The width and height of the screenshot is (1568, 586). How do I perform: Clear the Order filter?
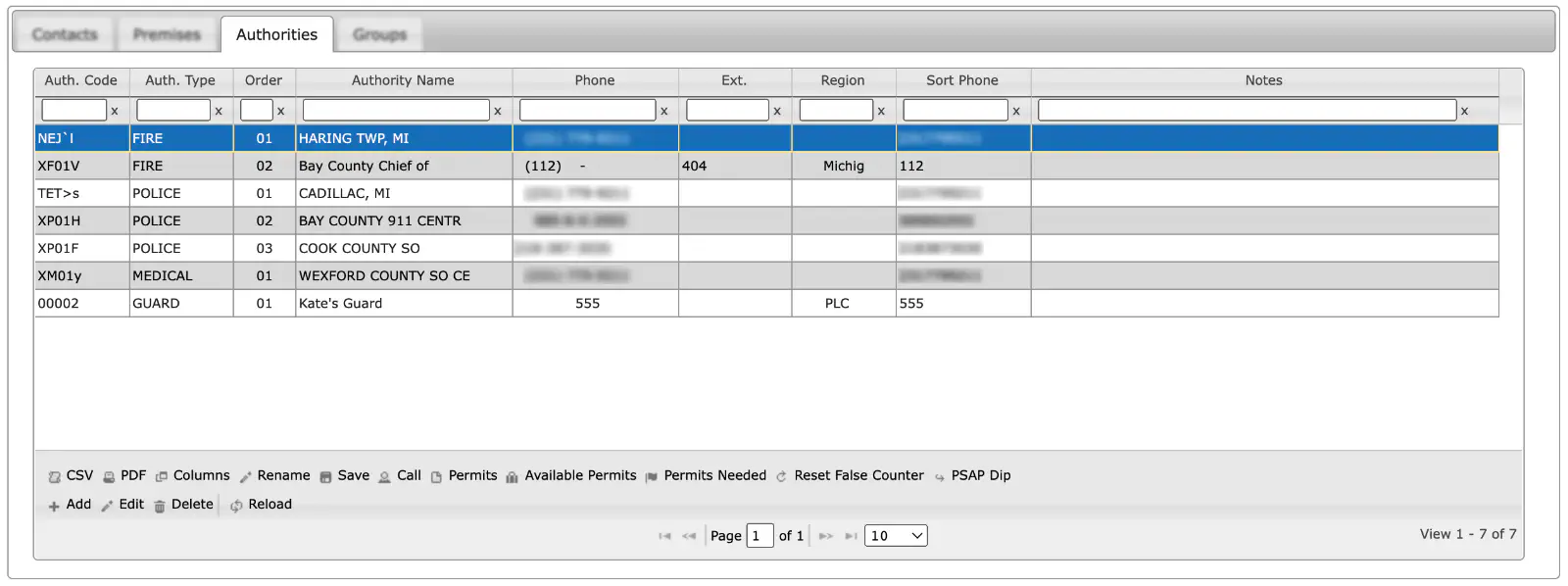pos(281,112)
